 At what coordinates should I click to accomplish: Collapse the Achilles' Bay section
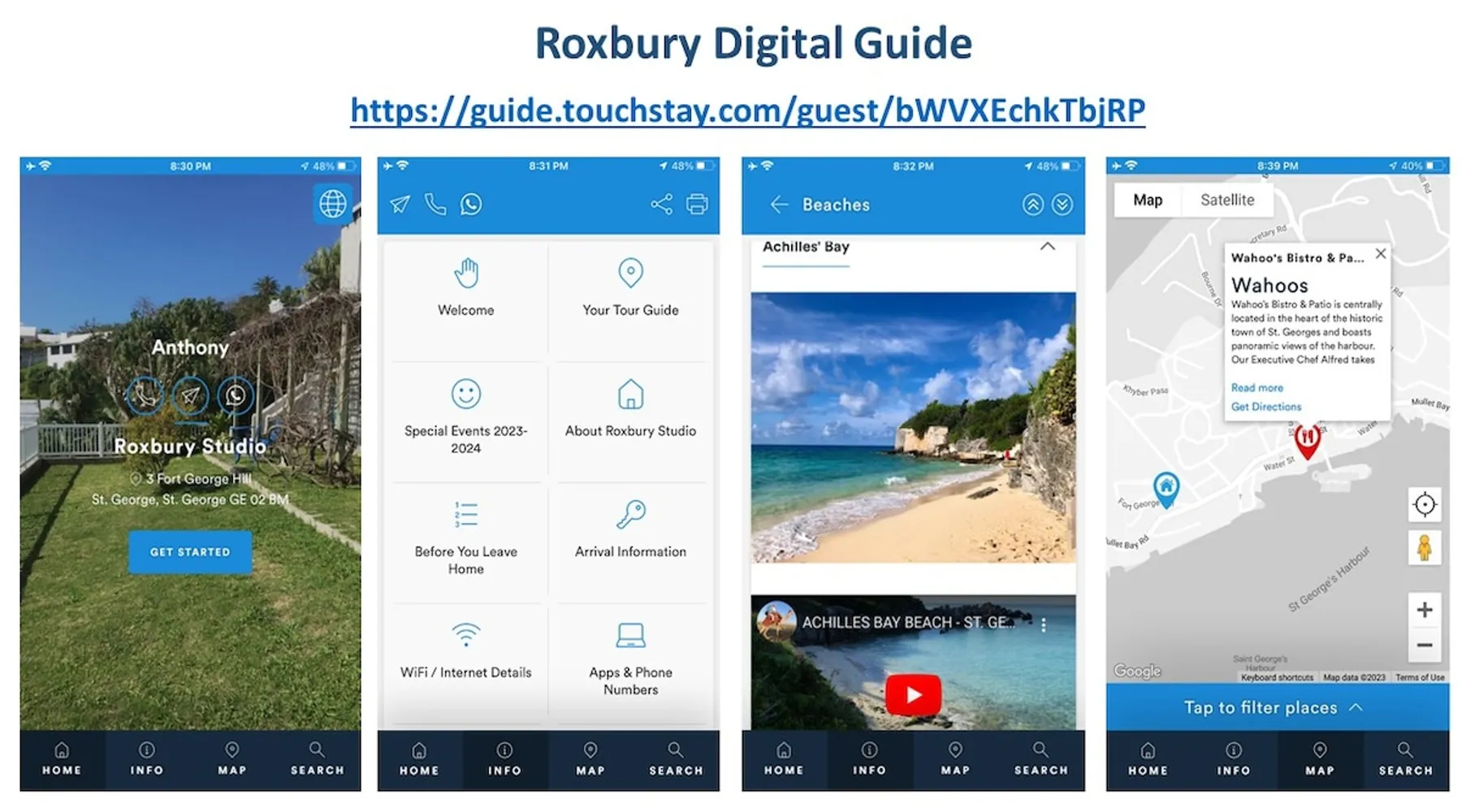[x=1047, y=247]
